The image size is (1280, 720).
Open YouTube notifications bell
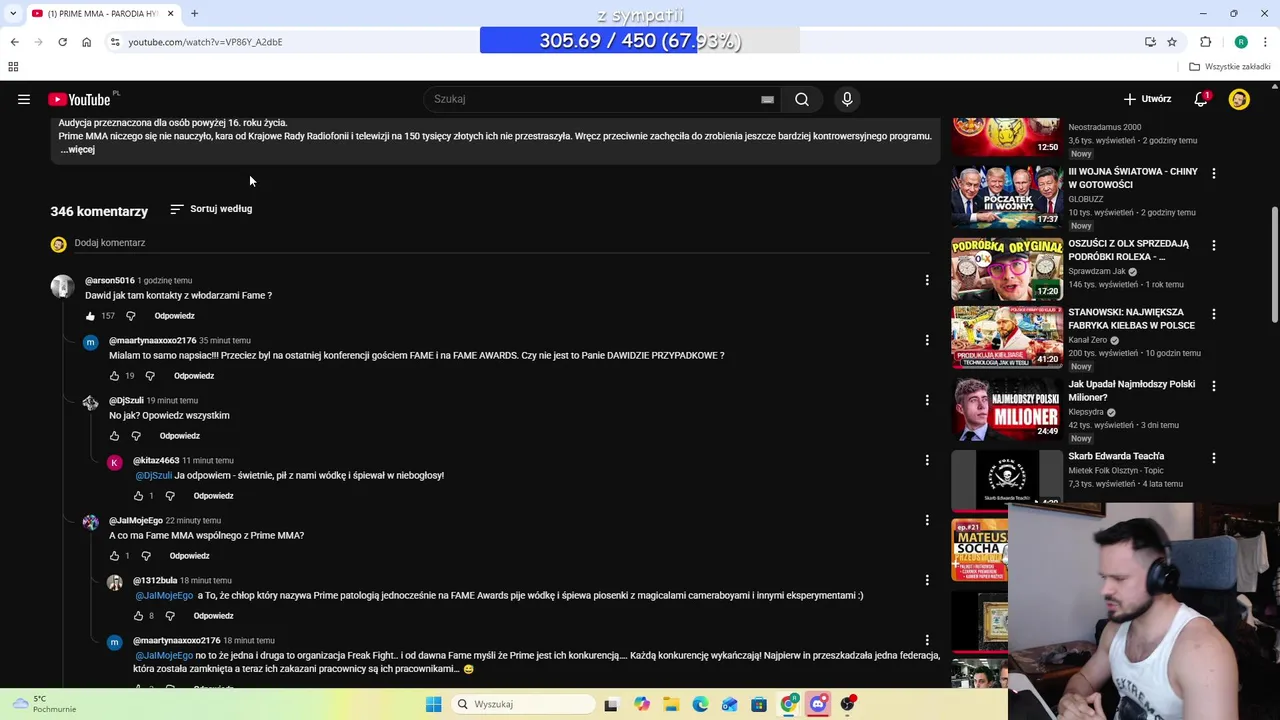1201,99
